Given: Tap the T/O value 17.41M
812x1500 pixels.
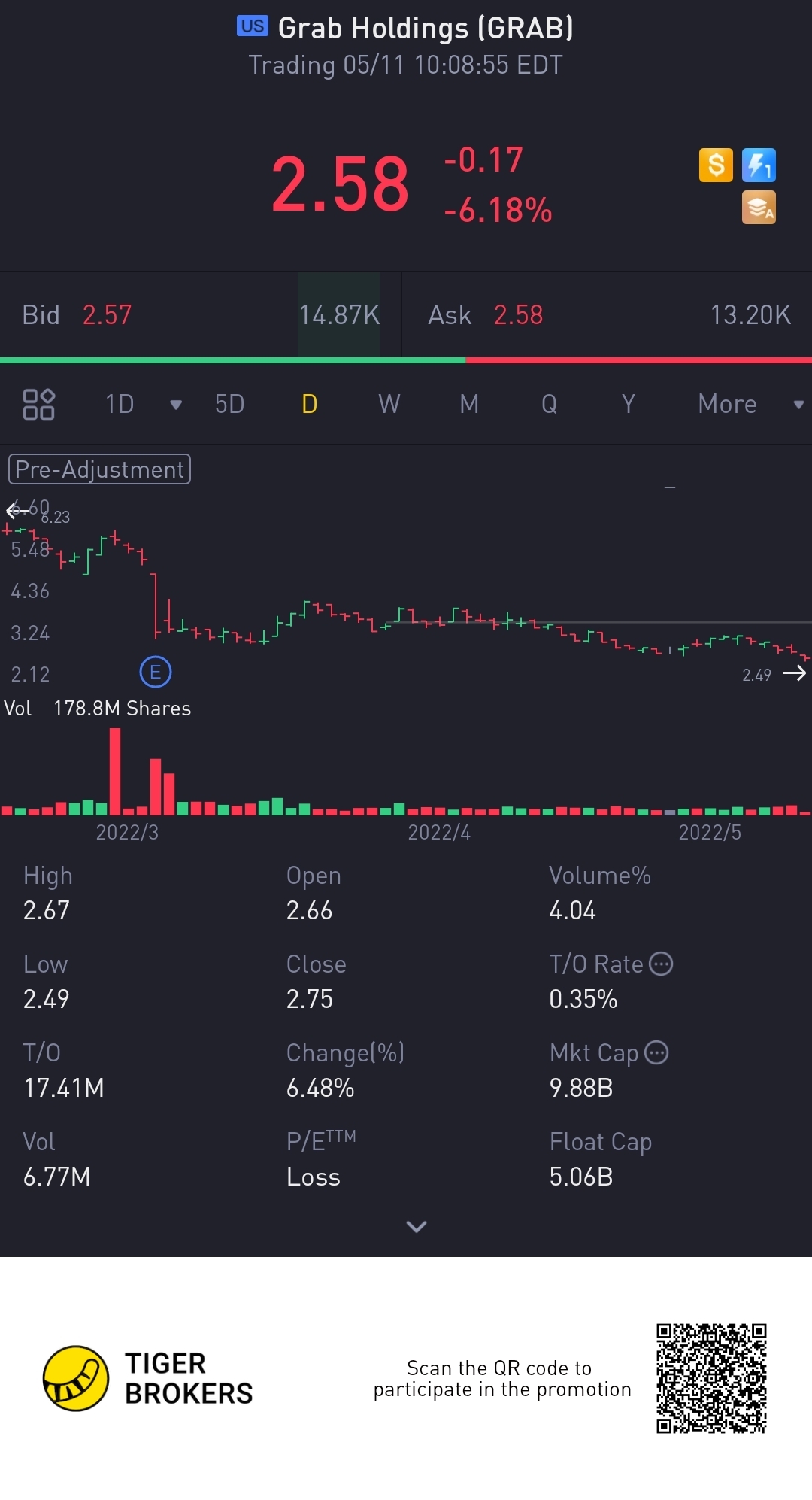Looking at the screenshot, I should click(64, 1088).
